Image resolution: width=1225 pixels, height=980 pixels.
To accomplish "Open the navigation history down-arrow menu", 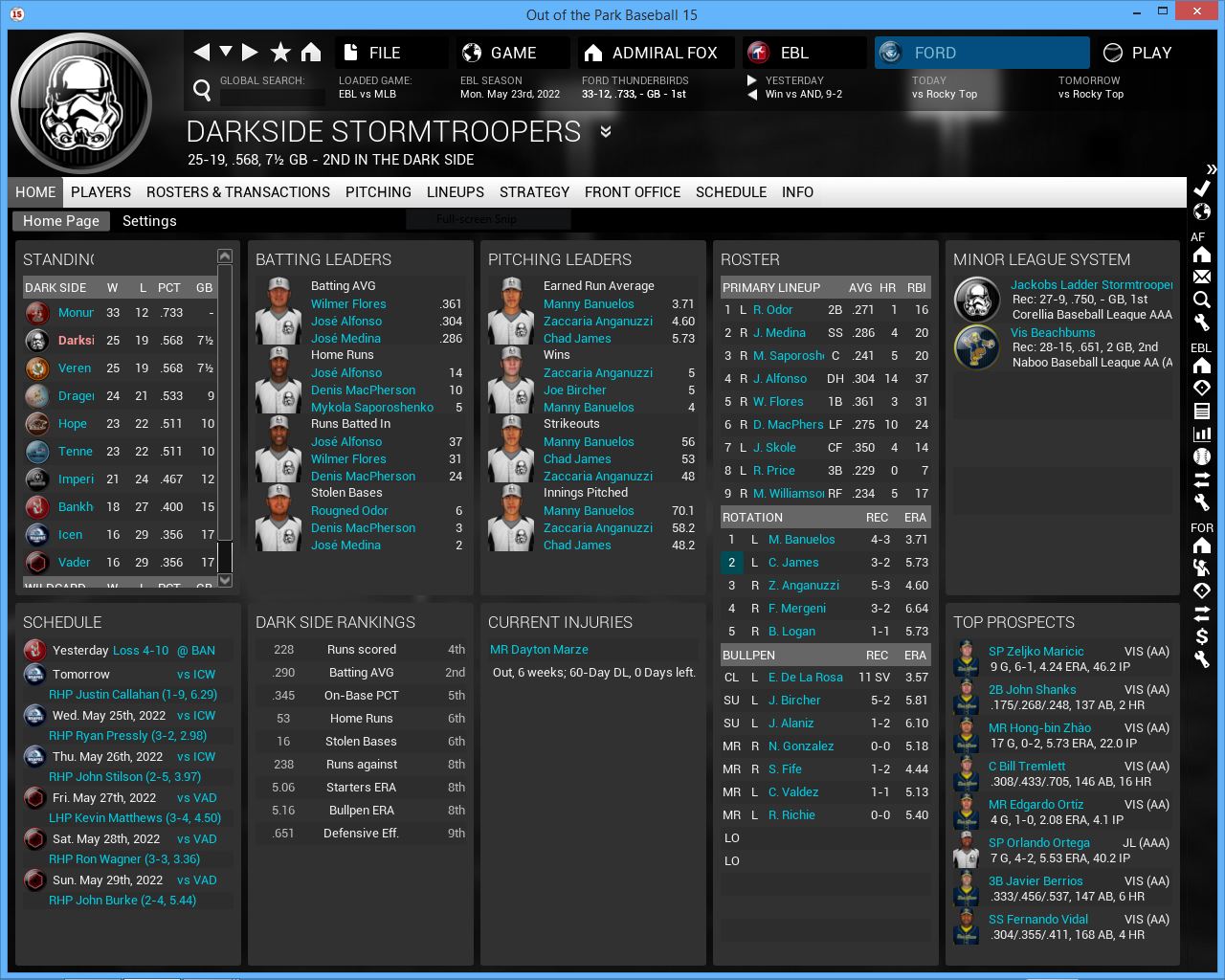I will tap(226, 52).
